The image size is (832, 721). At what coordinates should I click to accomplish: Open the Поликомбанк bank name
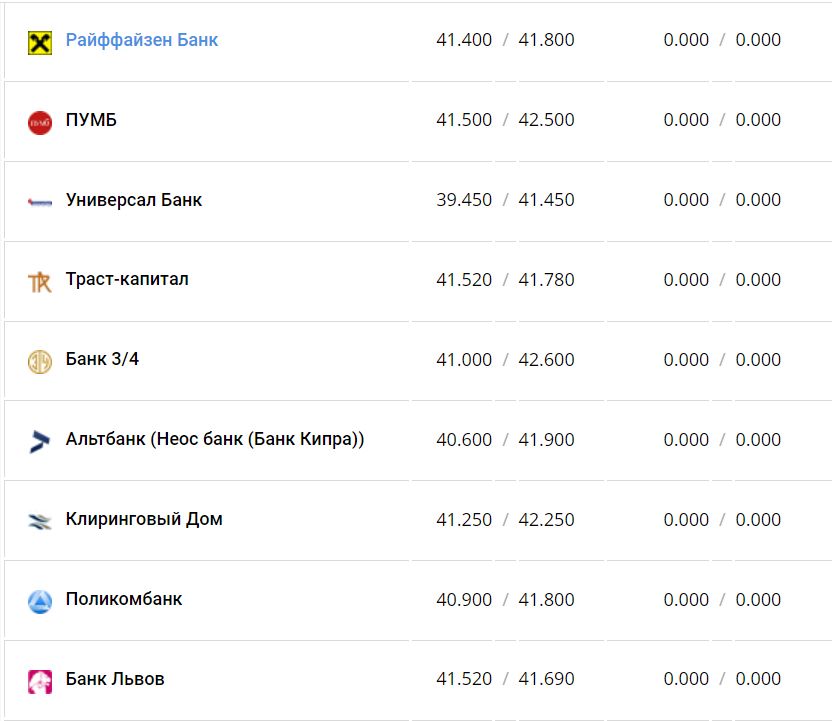[124, 599]
